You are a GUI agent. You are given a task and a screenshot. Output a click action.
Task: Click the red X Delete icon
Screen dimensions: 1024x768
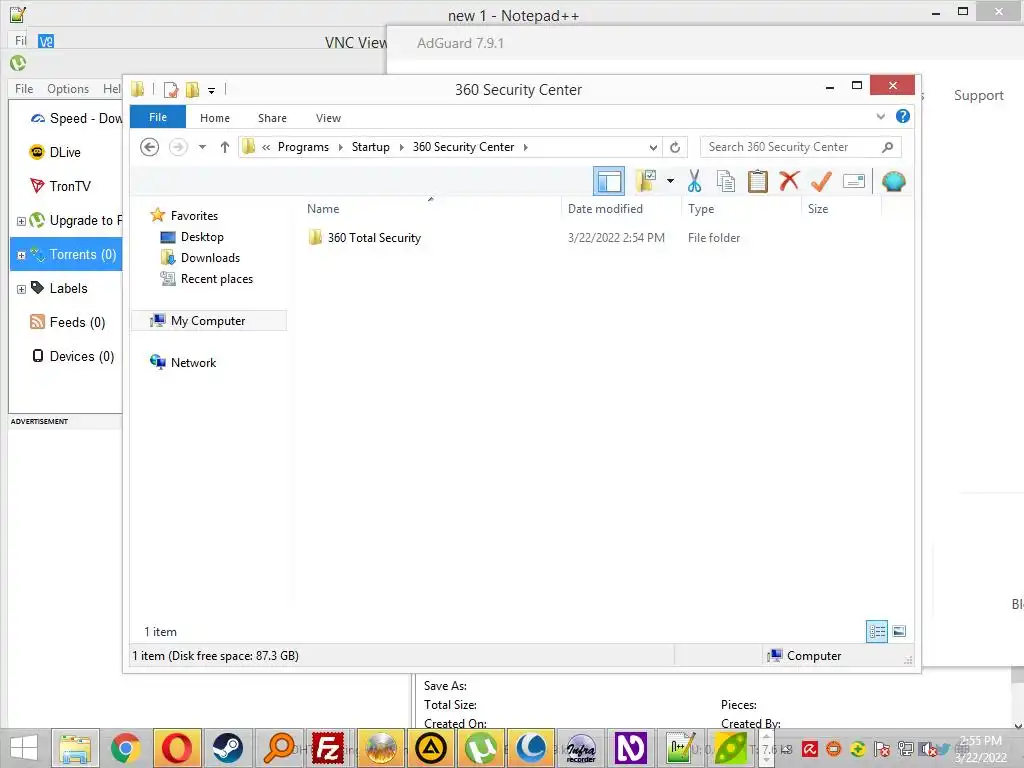pos(789,180)
